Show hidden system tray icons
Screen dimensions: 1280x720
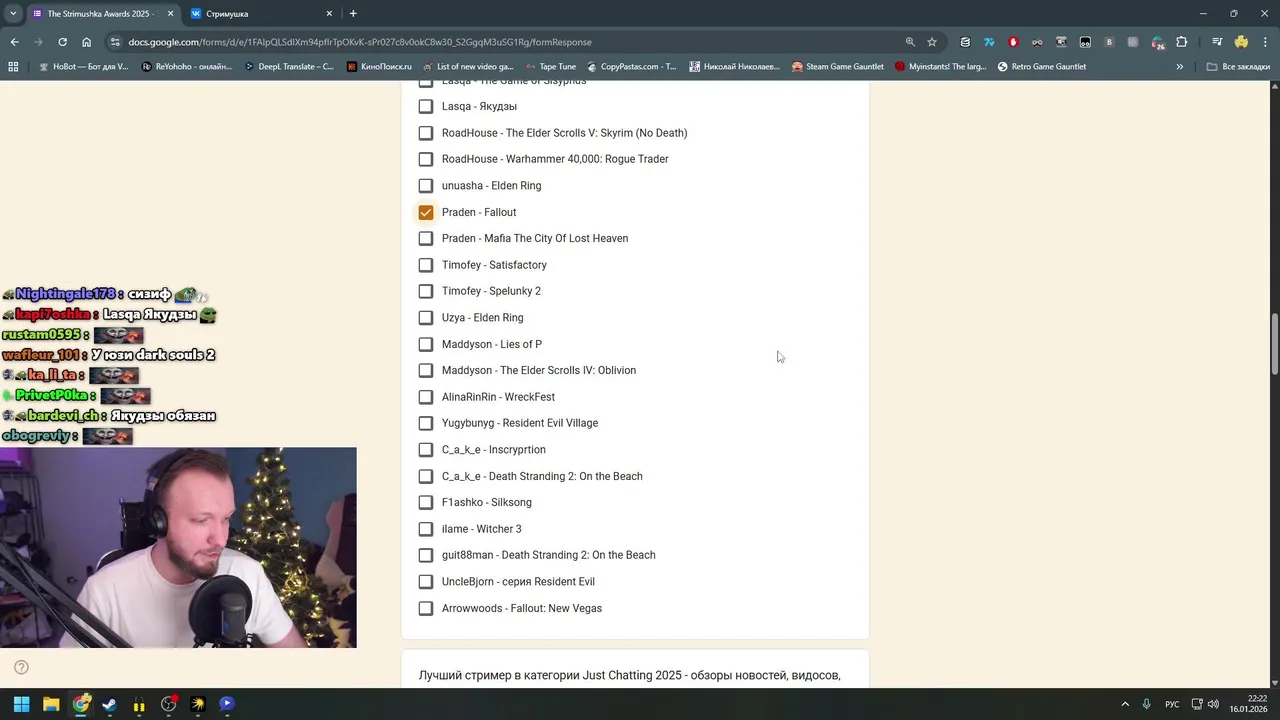[x=1125, y=704]
